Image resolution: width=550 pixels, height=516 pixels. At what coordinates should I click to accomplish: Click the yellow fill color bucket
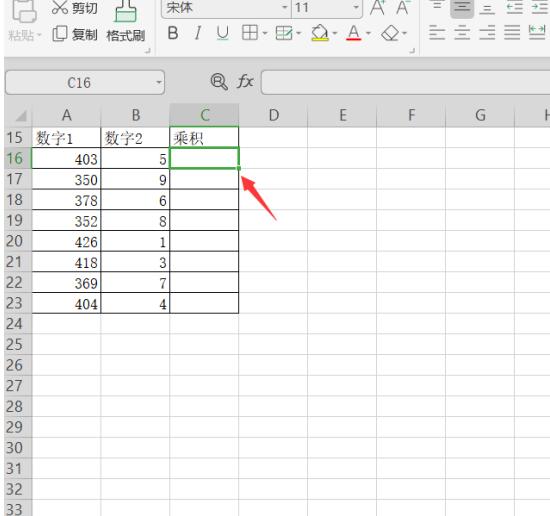click(320, 33)
